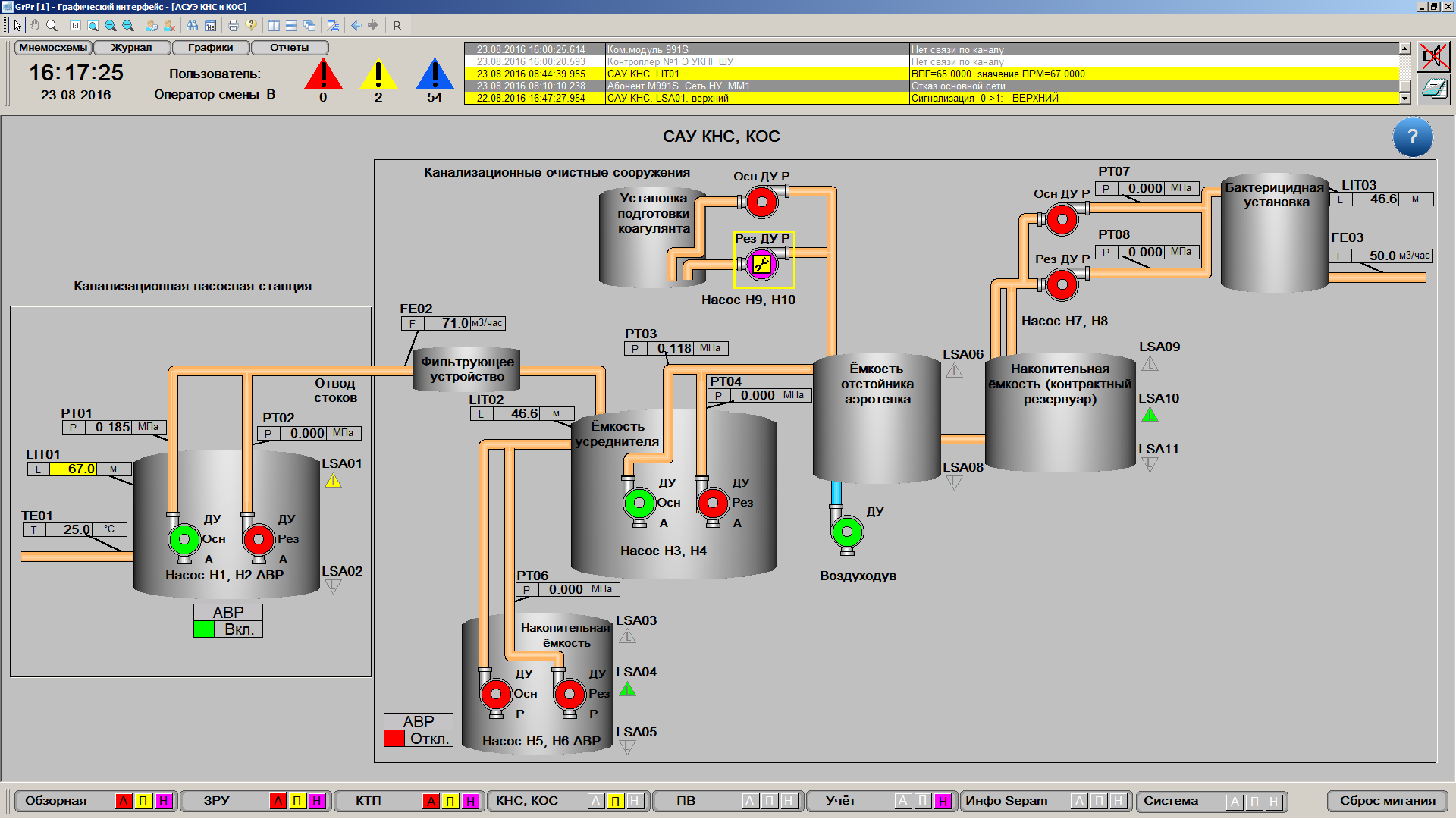The height and width of the screenshot is (819, 1456).
Task: Toggle reserve pump Н10 with wrench symbol
Action: pos(761,264)
